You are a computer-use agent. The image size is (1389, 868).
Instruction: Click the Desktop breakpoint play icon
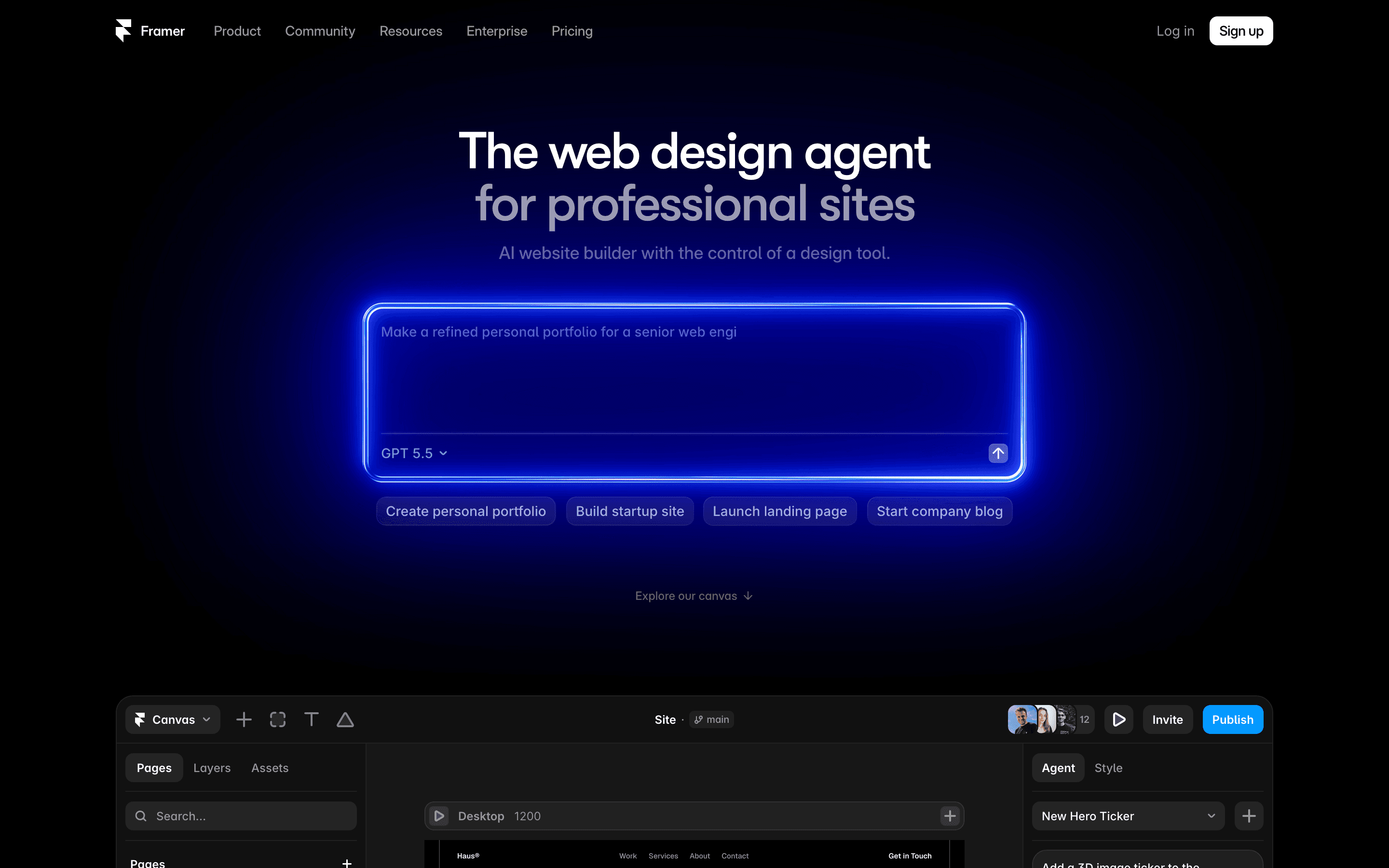[x=439, y=816]
